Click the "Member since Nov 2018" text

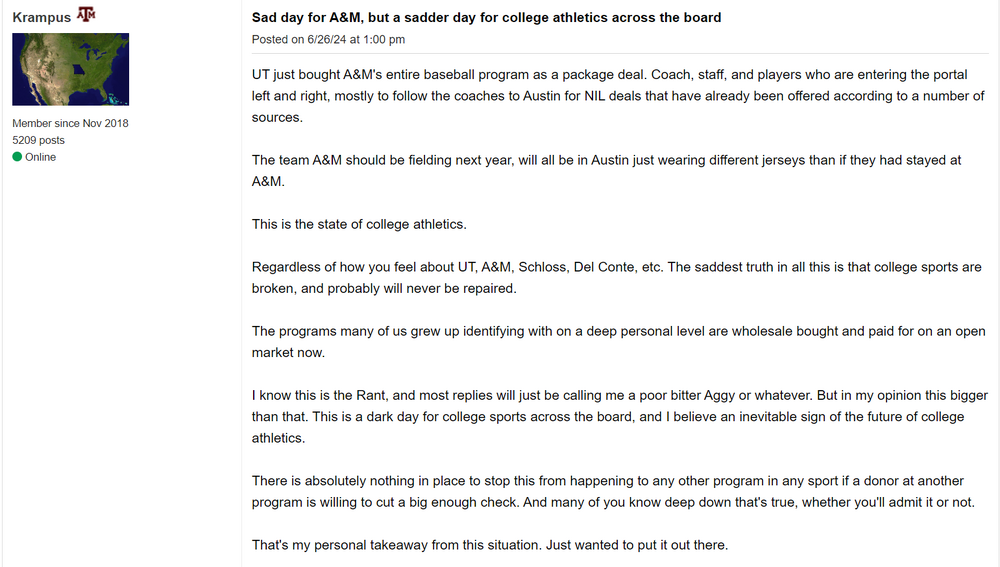point(70,123)
